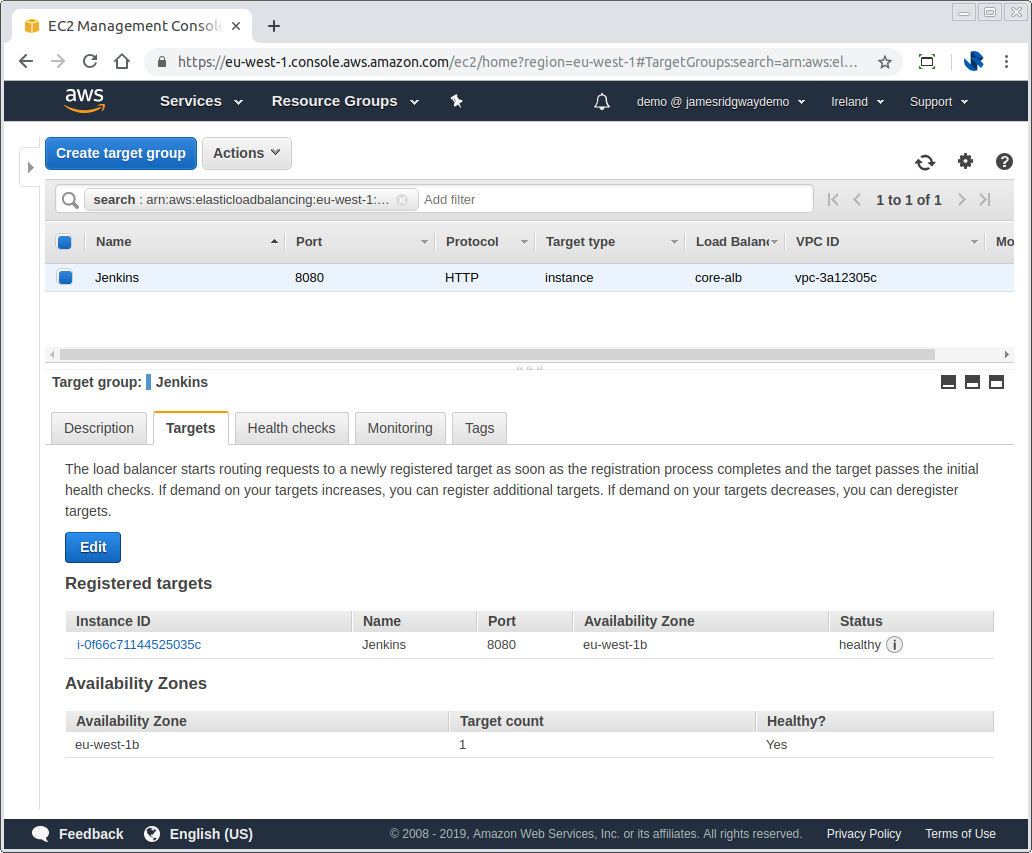The height and width of the screenshot is (853, 1032).
Task: Open instance i-0f66c71144525035c link
Action: [x=139, y=645]
